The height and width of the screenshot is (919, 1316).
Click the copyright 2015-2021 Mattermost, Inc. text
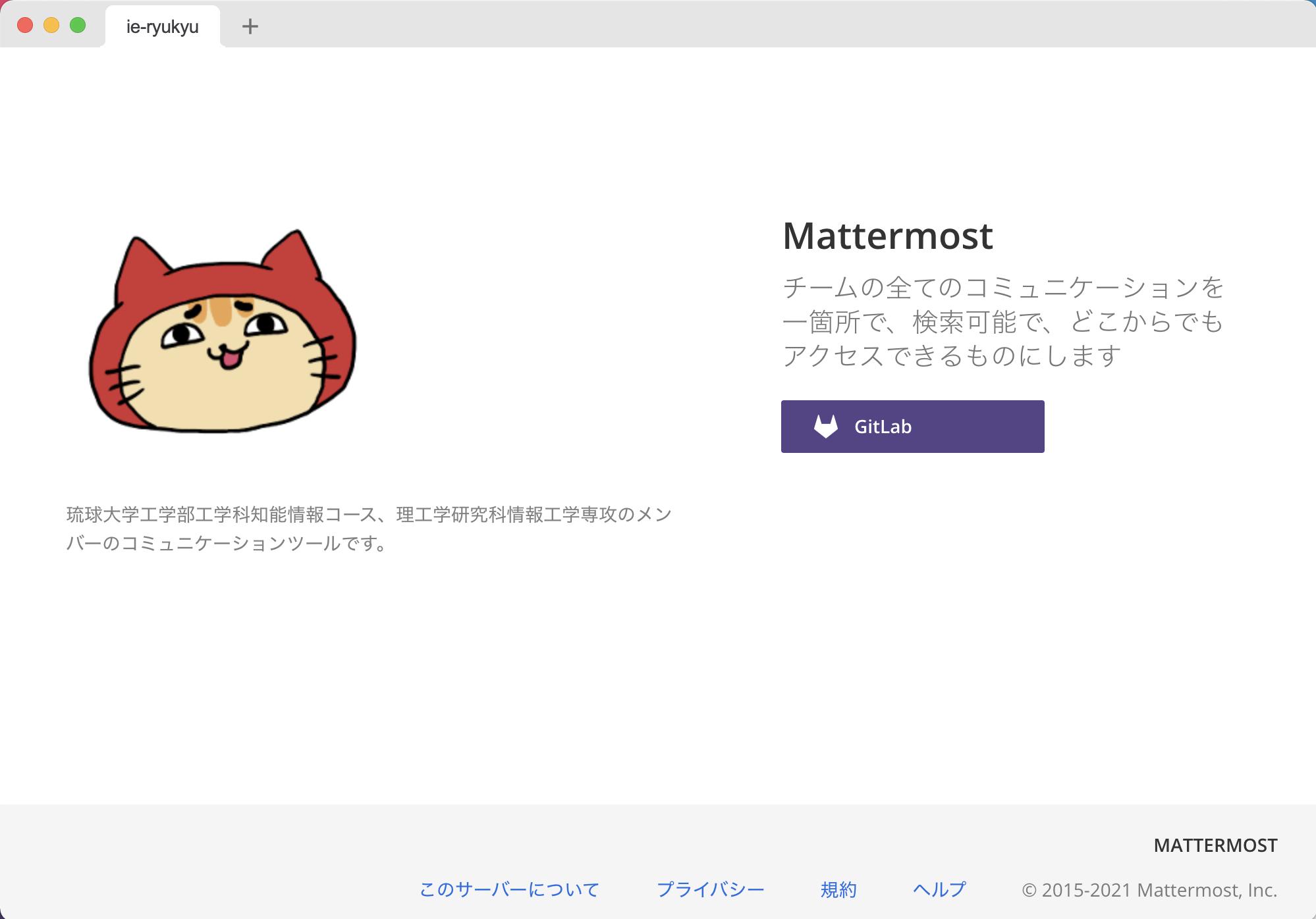(1149, 890)
